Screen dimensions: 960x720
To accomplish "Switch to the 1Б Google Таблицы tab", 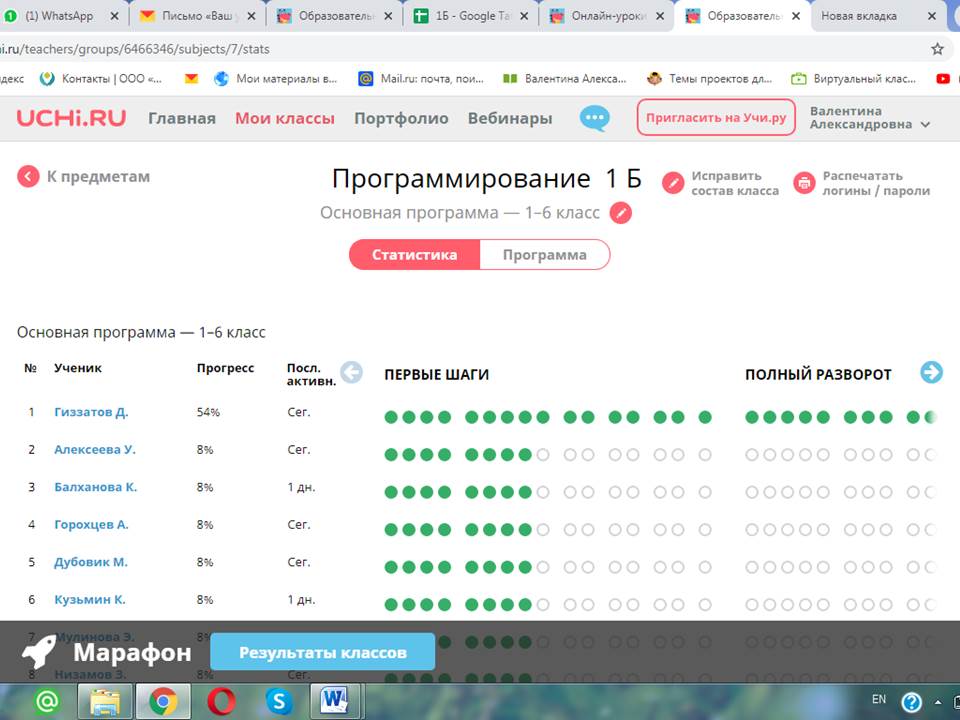I will click(470, 16).
